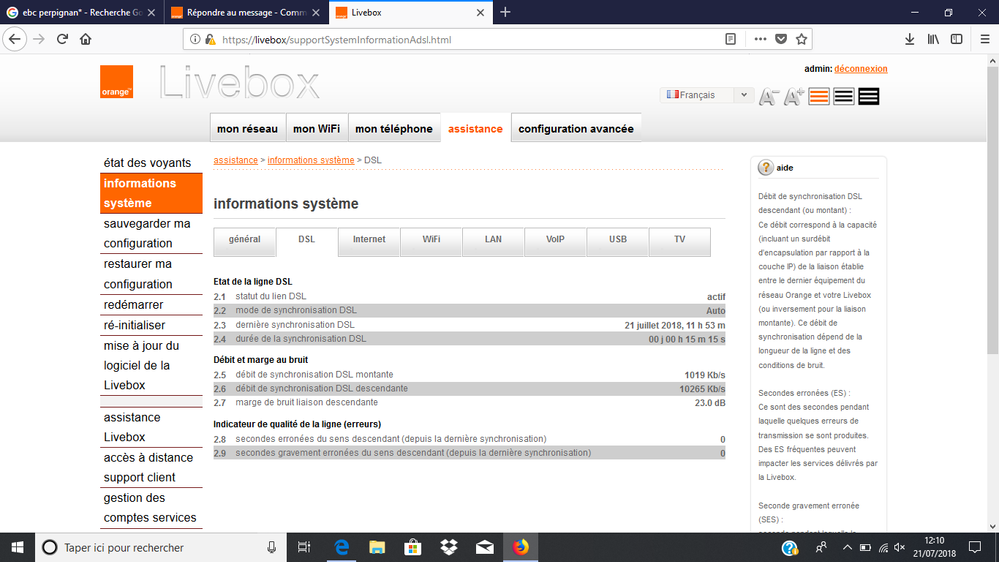Switch to mon réseau tab
999x562 pixels.
(247, 129)
